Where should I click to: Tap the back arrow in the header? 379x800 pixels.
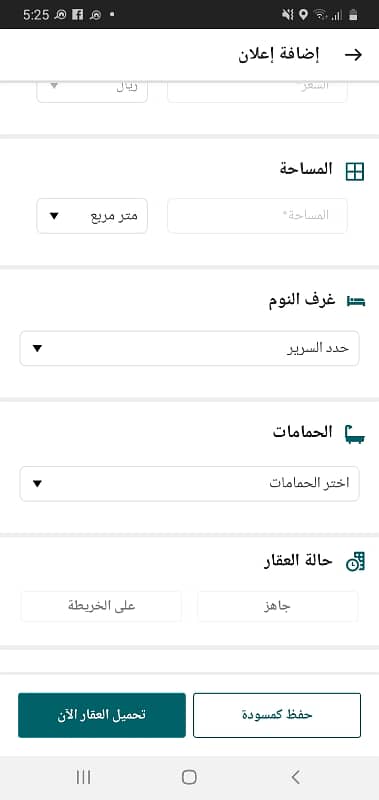[x=353, y=55]
